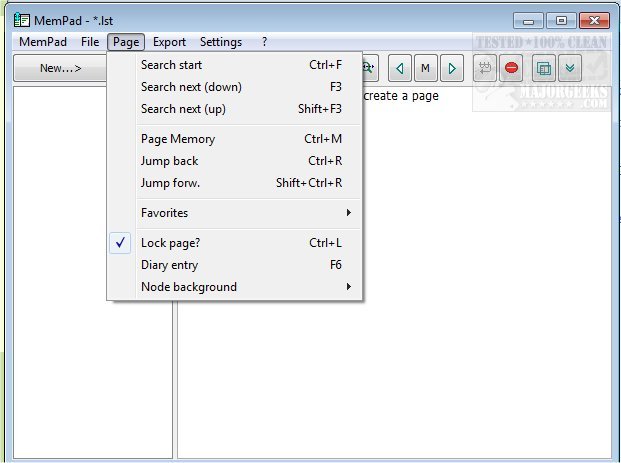Image resolution: width=621 pixels, height=463 pixels.
Task: Click the New...> button
Action: pyautogui.click(x=60, y=68)
